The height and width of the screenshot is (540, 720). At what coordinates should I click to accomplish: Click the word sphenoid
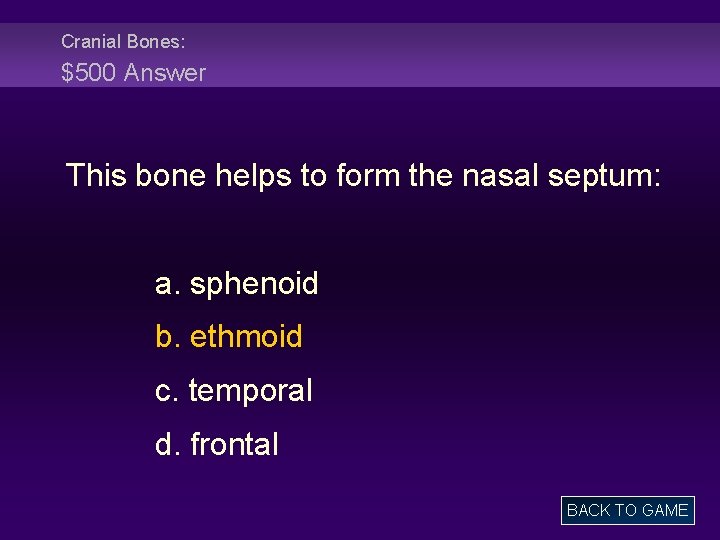coord(254,284)
